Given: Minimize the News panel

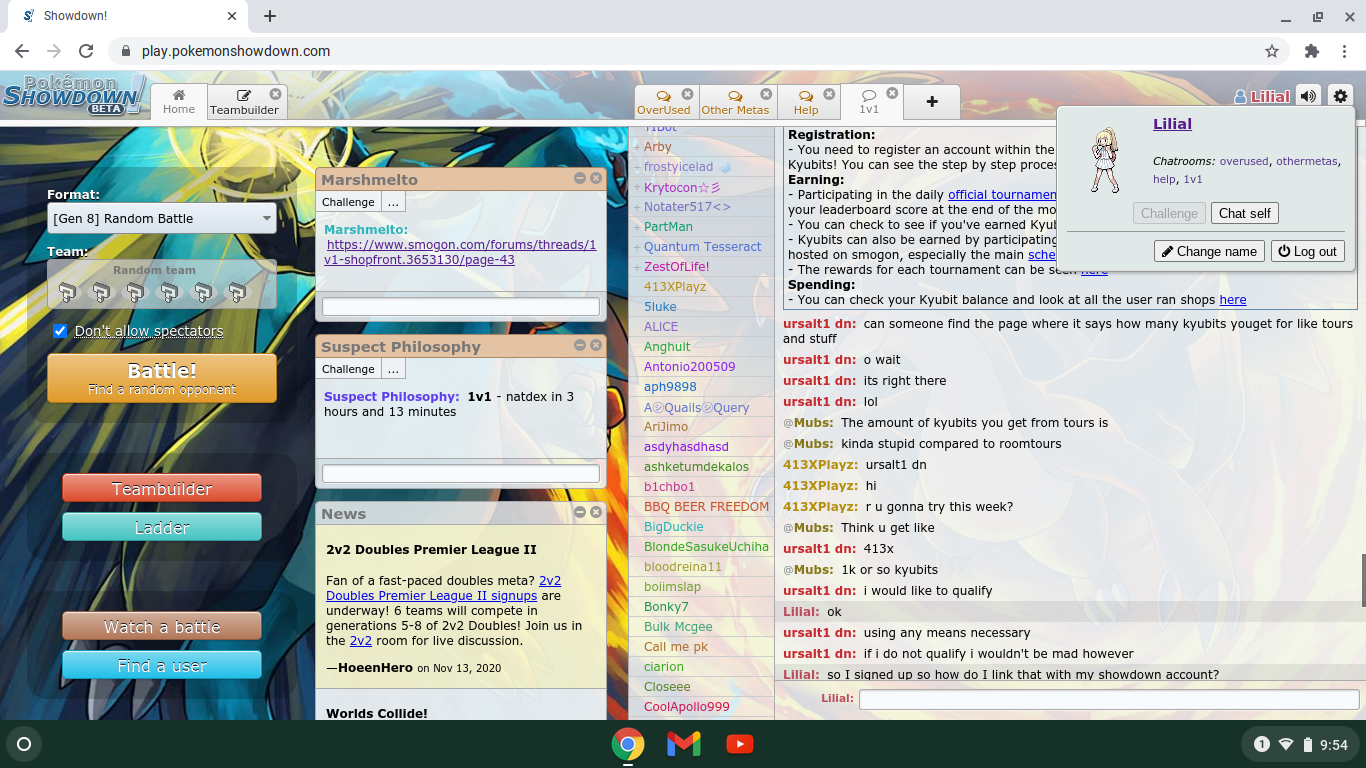Looking at the screenshot, I should (580, 512).
